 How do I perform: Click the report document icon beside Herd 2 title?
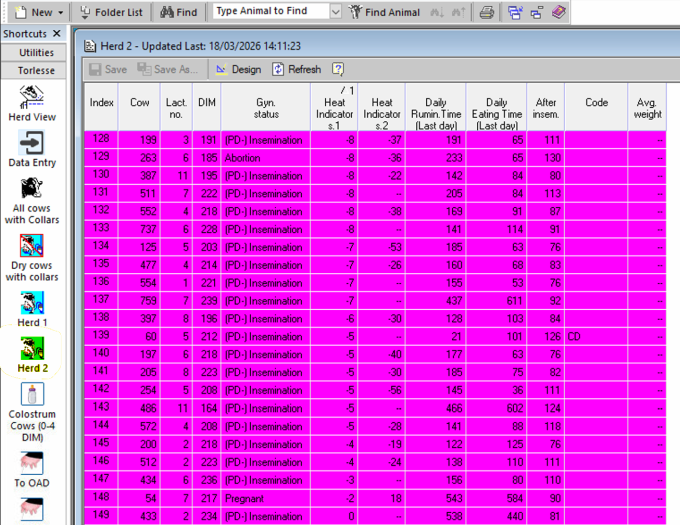pyautogui.click(x=90, y=46)
